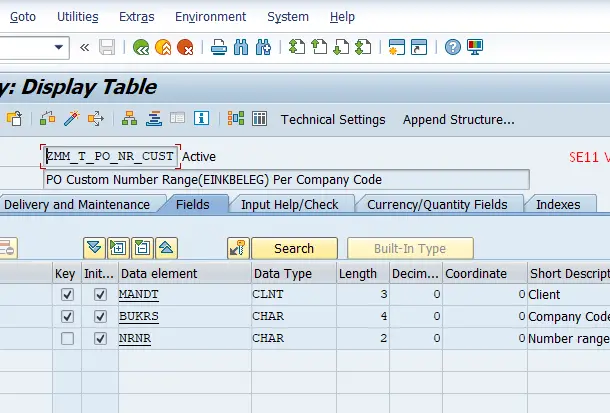Click the table name field ZMM_T_PO_NR_CUST
610x413 pixels.
[x=110, y=156]
